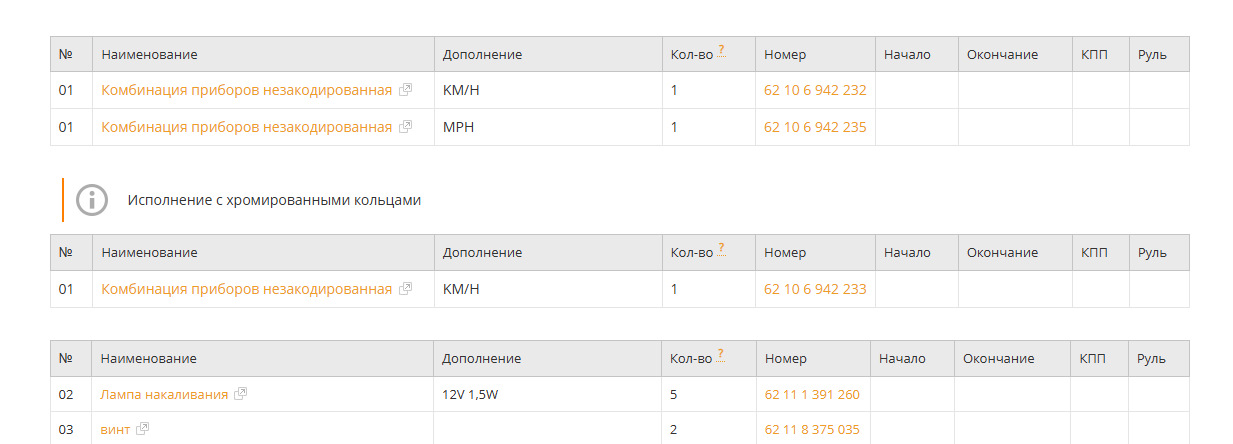This screenshot has width=1233, height=444.
Task: Open Комбинация приборов незакодированная link in MPH row
Action: tap(247, 127)
